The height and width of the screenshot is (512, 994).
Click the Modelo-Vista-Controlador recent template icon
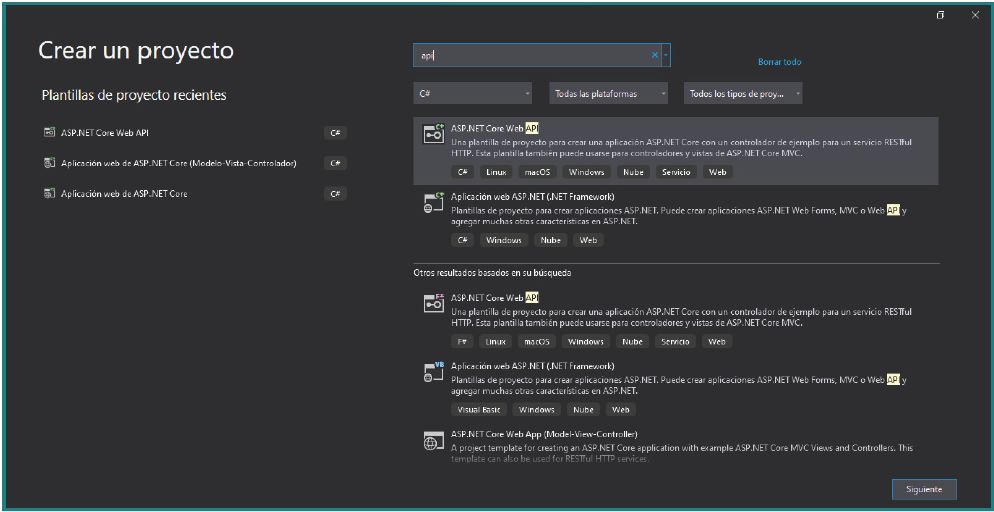(49, 163)
